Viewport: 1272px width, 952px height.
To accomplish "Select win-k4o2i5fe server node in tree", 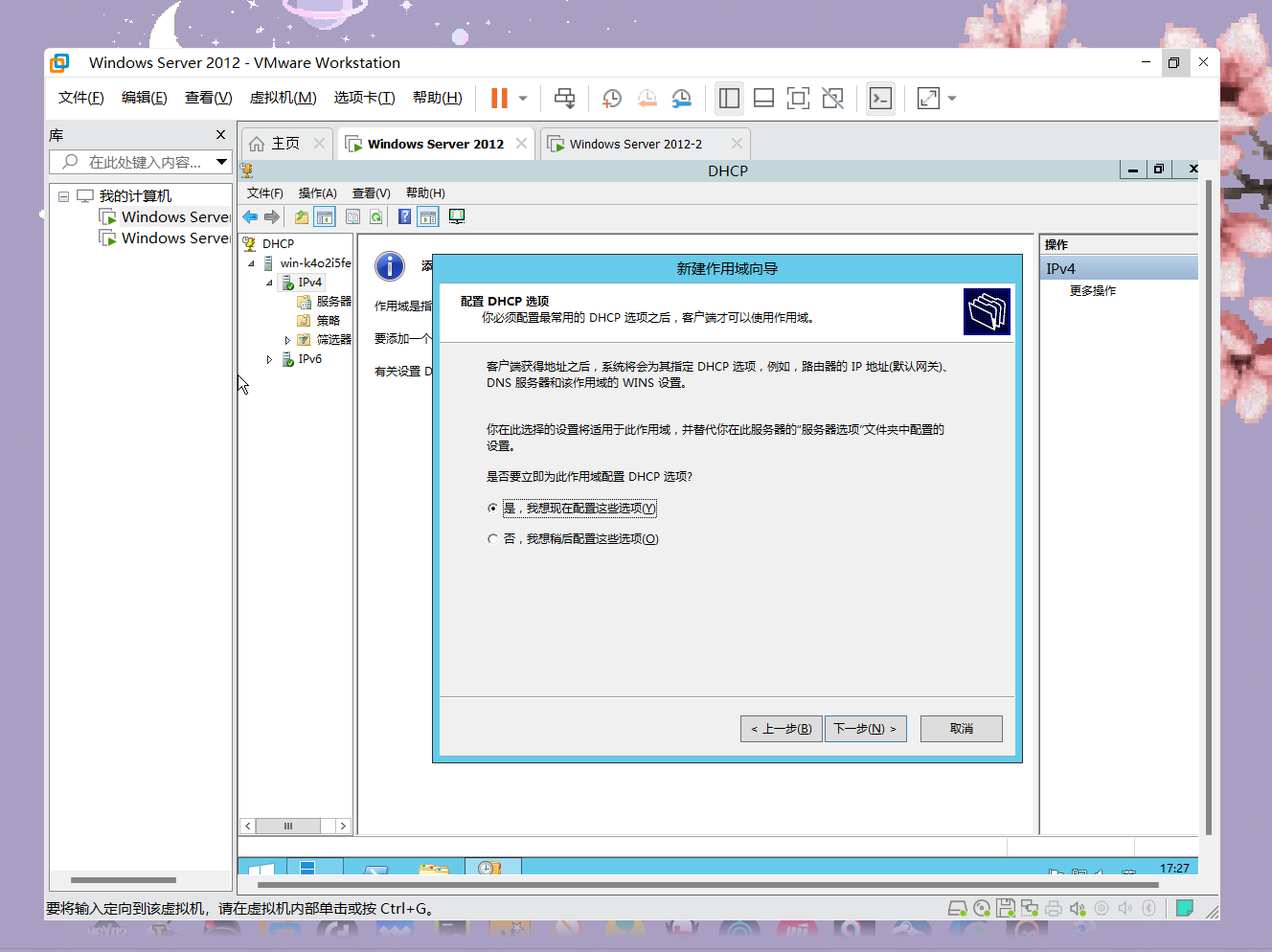I will (315, 263).
